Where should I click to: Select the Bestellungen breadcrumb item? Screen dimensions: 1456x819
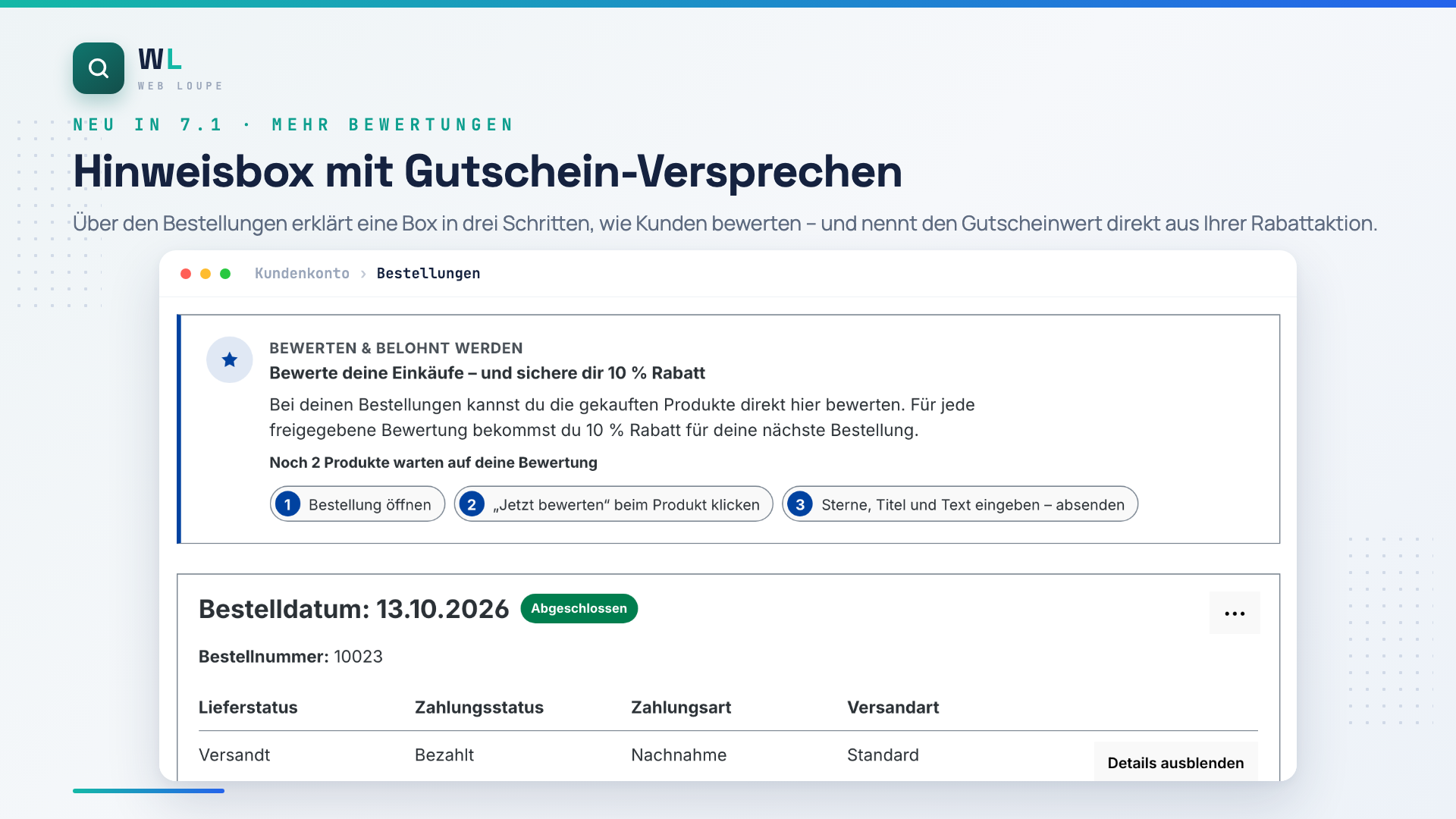[x=428, y=273]
